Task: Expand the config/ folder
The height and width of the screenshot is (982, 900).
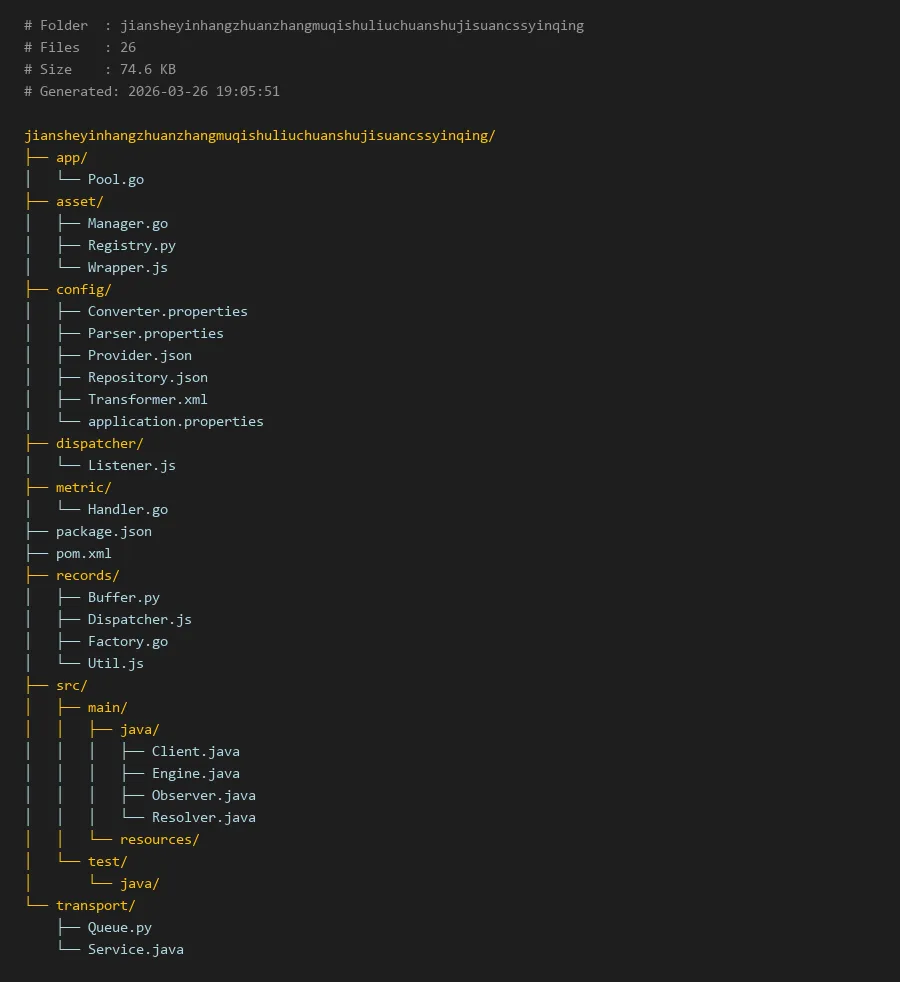Action: click(x=83, y=289)
